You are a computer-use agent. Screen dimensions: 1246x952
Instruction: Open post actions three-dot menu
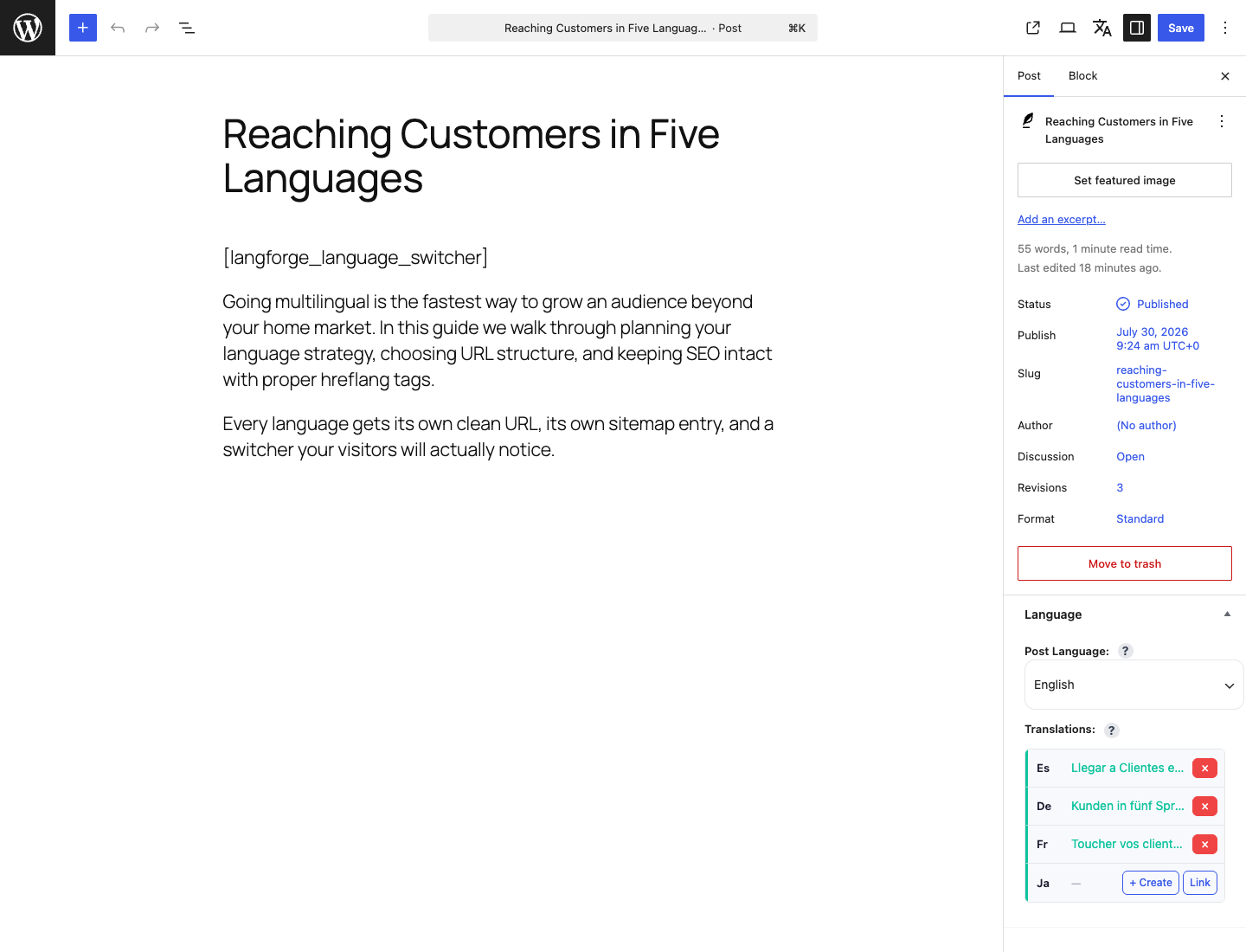[x=1222, y=121]
